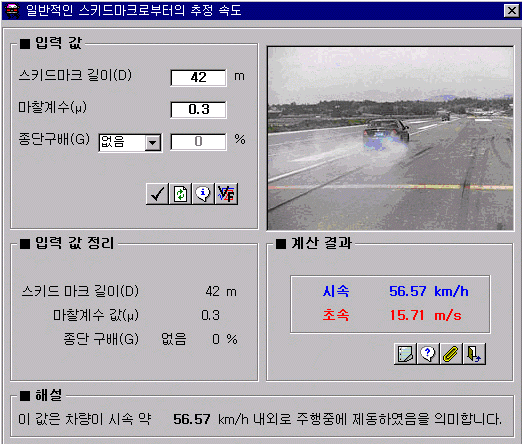Click the notepad icon under results
This screenshot has height=444, width=522.
(405, 354)
